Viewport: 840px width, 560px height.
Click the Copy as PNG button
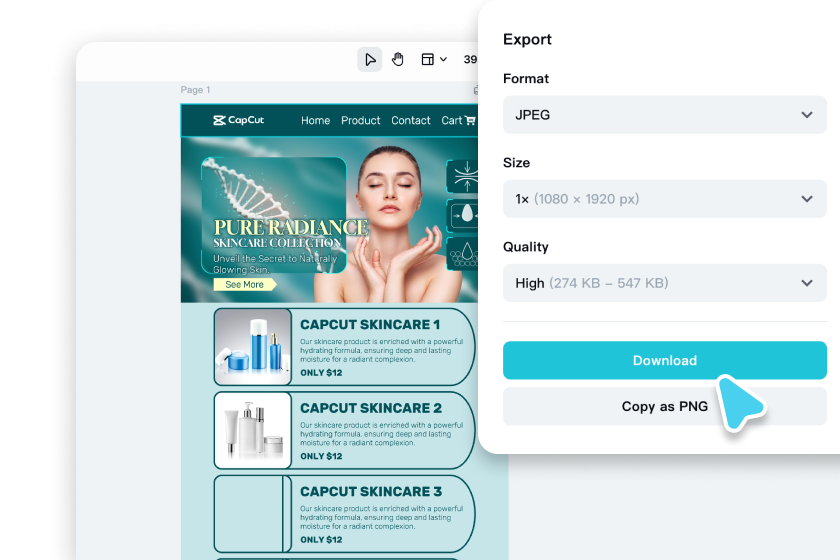tap(664, 406)
